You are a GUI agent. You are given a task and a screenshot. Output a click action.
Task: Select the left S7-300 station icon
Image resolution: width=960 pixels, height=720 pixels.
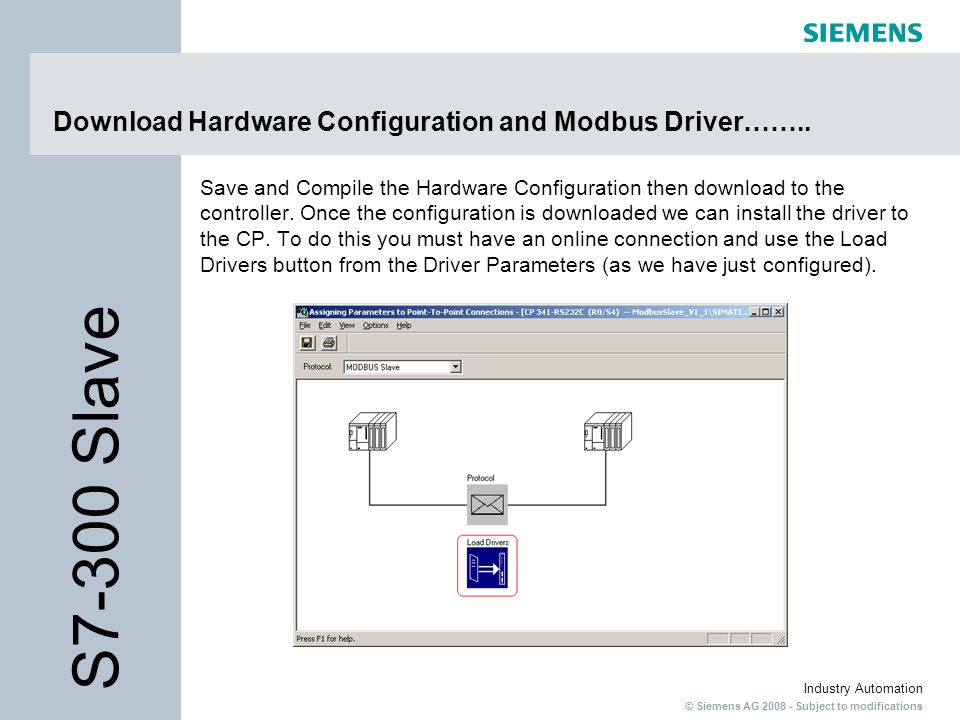[x=372, y=432]
